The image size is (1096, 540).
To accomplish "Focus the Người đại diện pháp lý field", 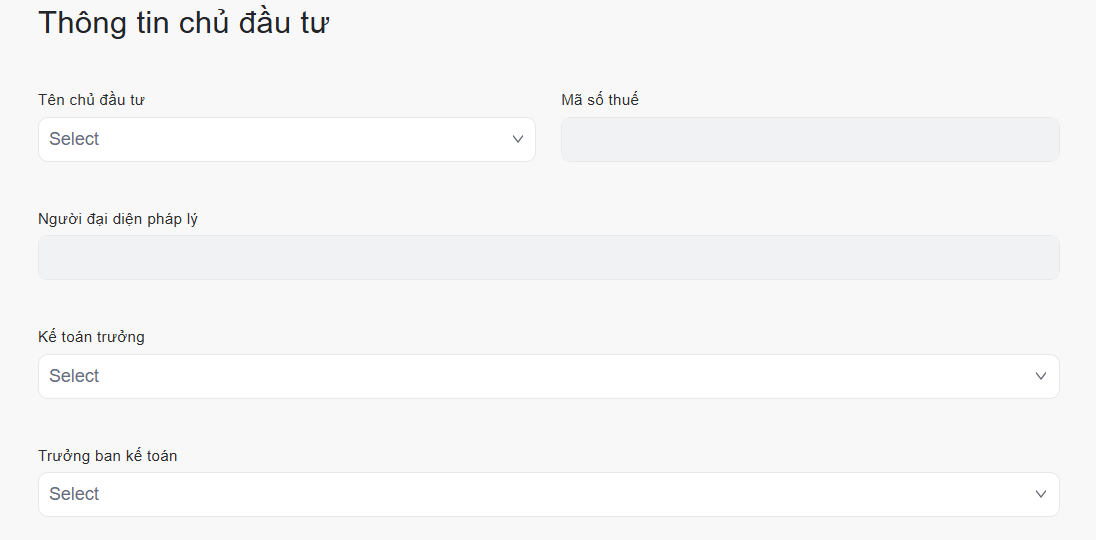I will [549, 258].
